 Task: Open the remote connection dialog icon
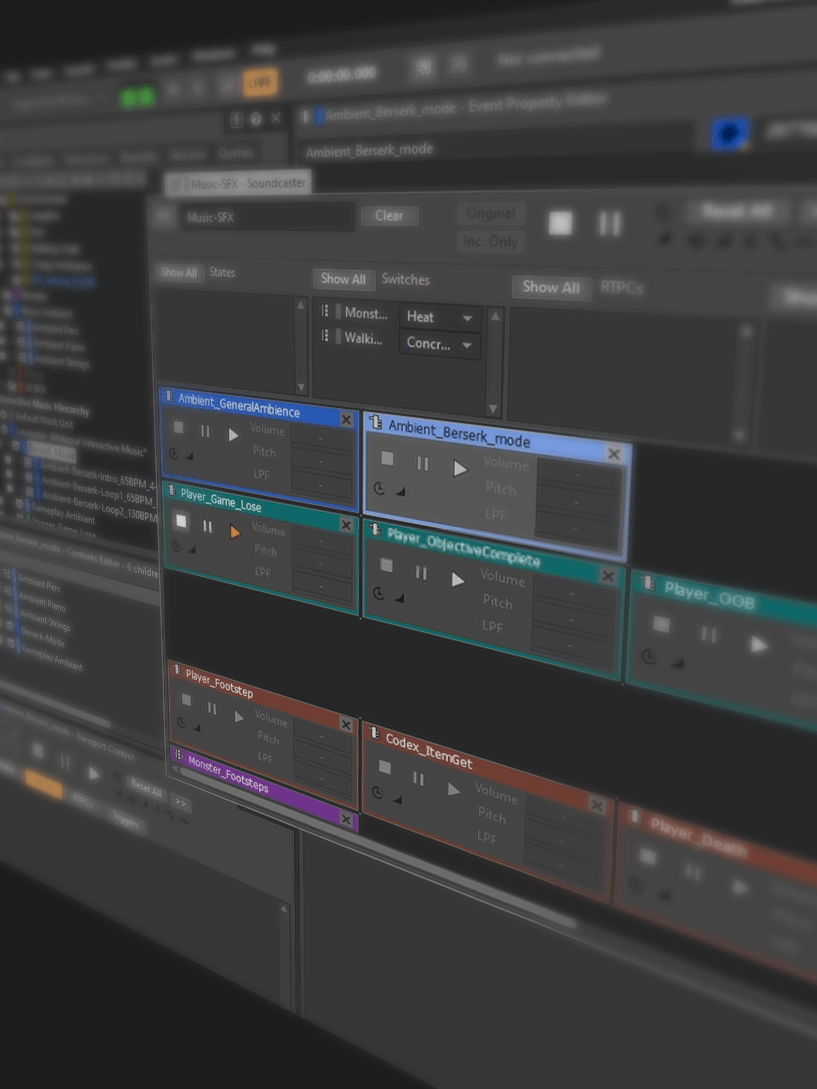coord(423,66)
